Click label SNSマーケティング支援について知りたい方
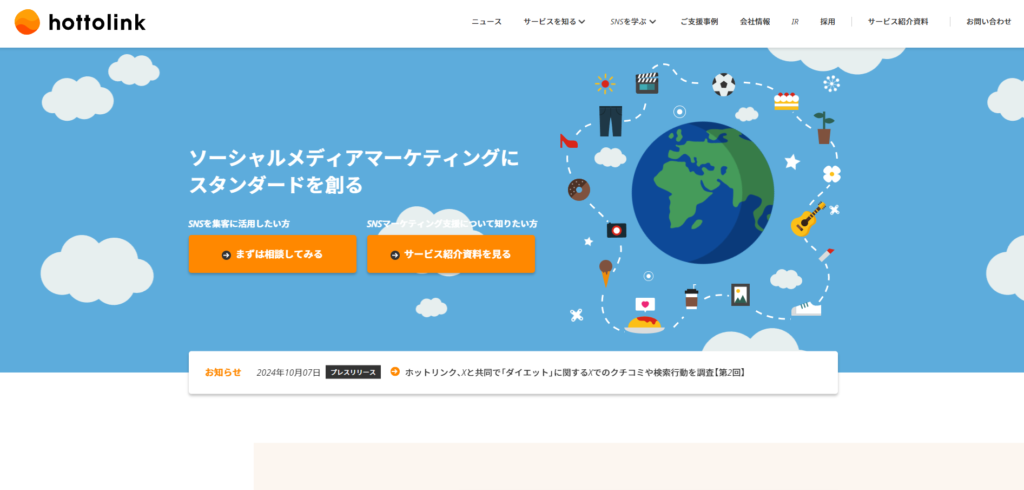 tap(453, 223)
